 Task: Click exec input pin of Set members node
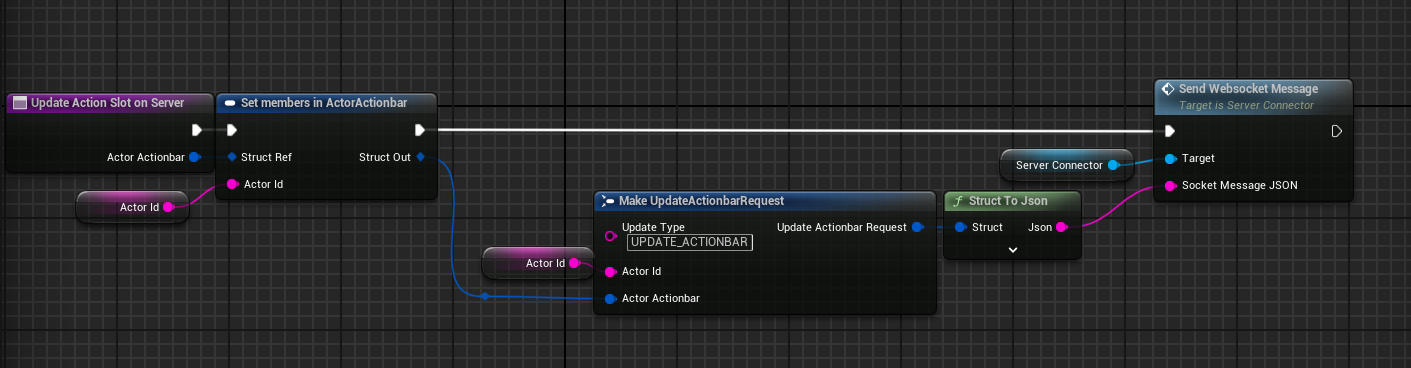tap(232, 130)
